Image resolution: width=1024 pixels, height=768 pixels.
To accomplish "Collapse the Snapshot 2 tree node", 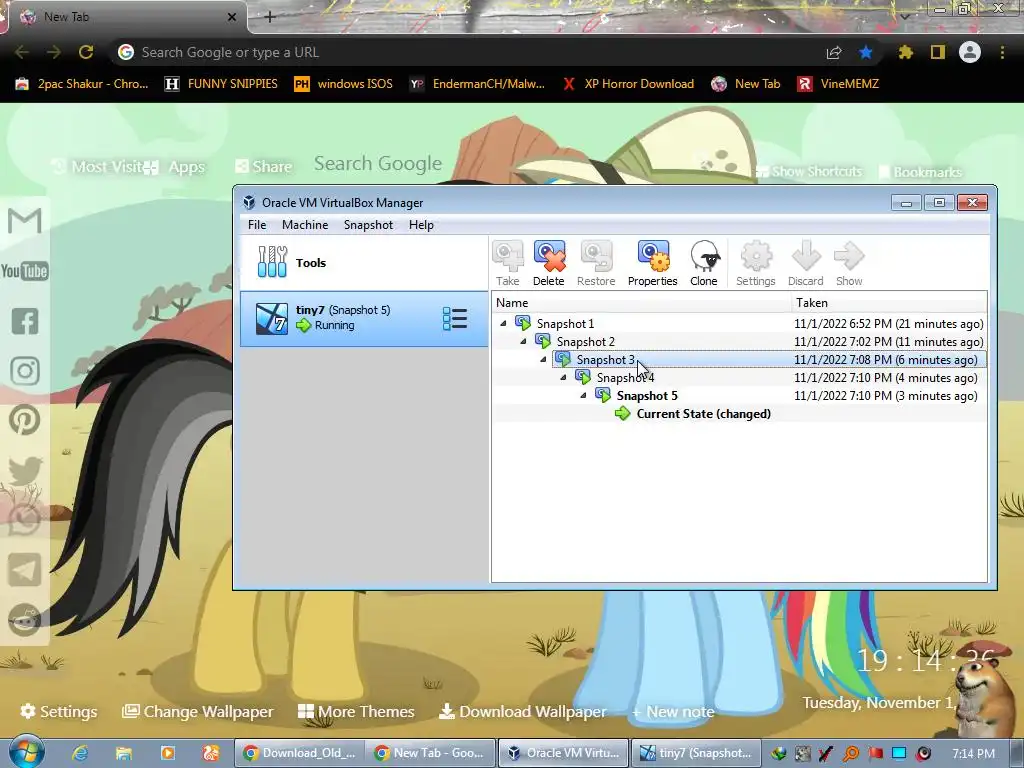I will (x=523, y=342).
